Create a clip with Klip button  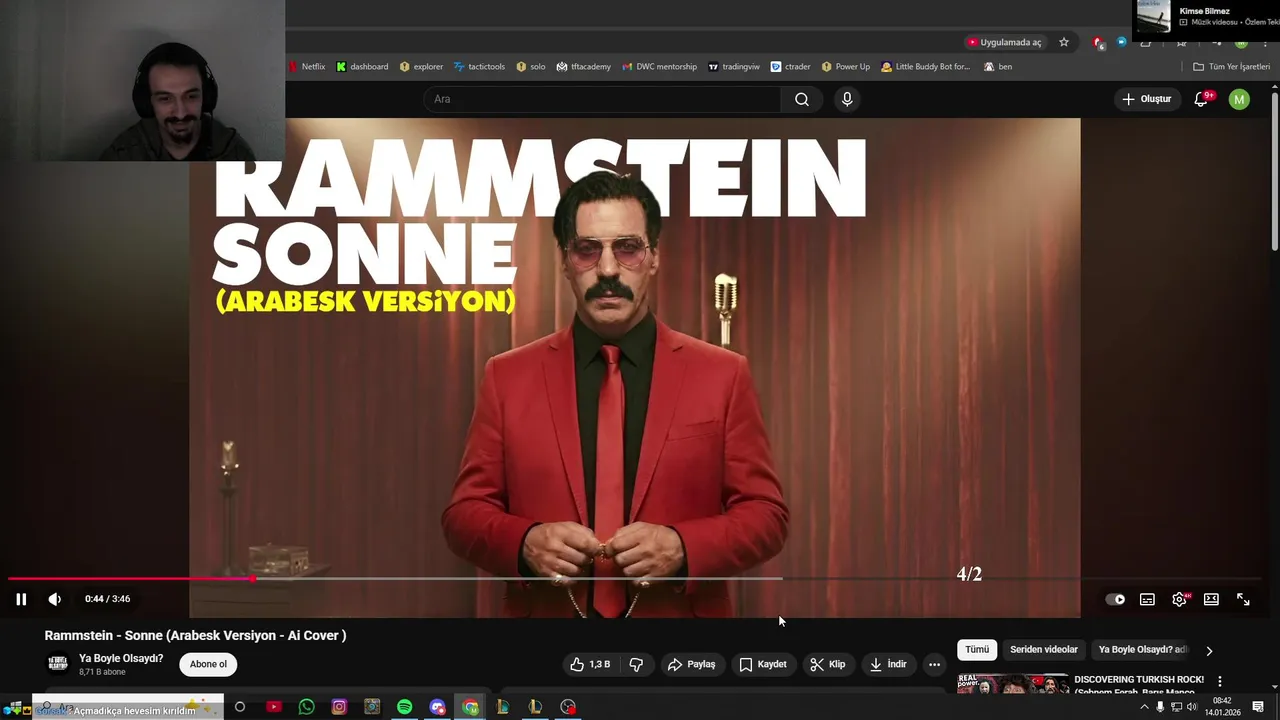tap(828, 664)
